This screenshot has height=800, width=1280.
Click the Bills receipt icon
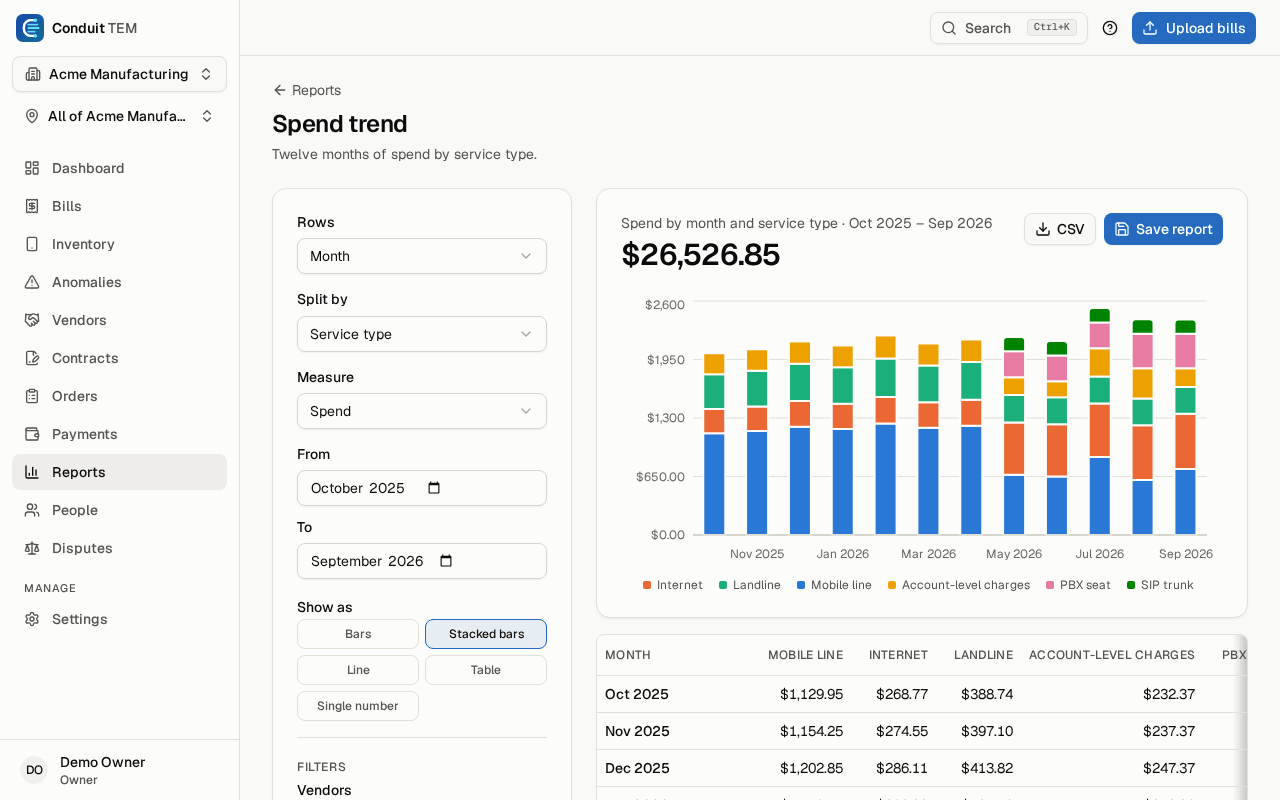point(32,206)
